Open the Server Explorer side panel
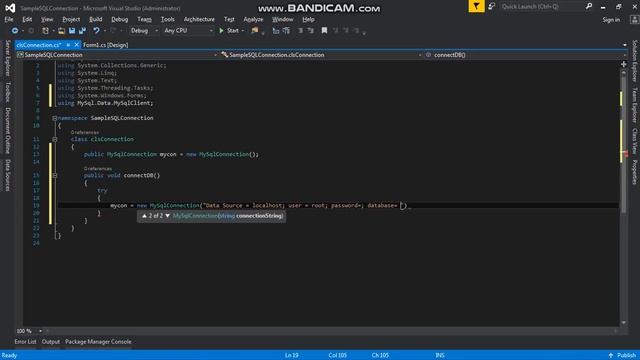This screenshot has width=640, height=360. (7, 58)
